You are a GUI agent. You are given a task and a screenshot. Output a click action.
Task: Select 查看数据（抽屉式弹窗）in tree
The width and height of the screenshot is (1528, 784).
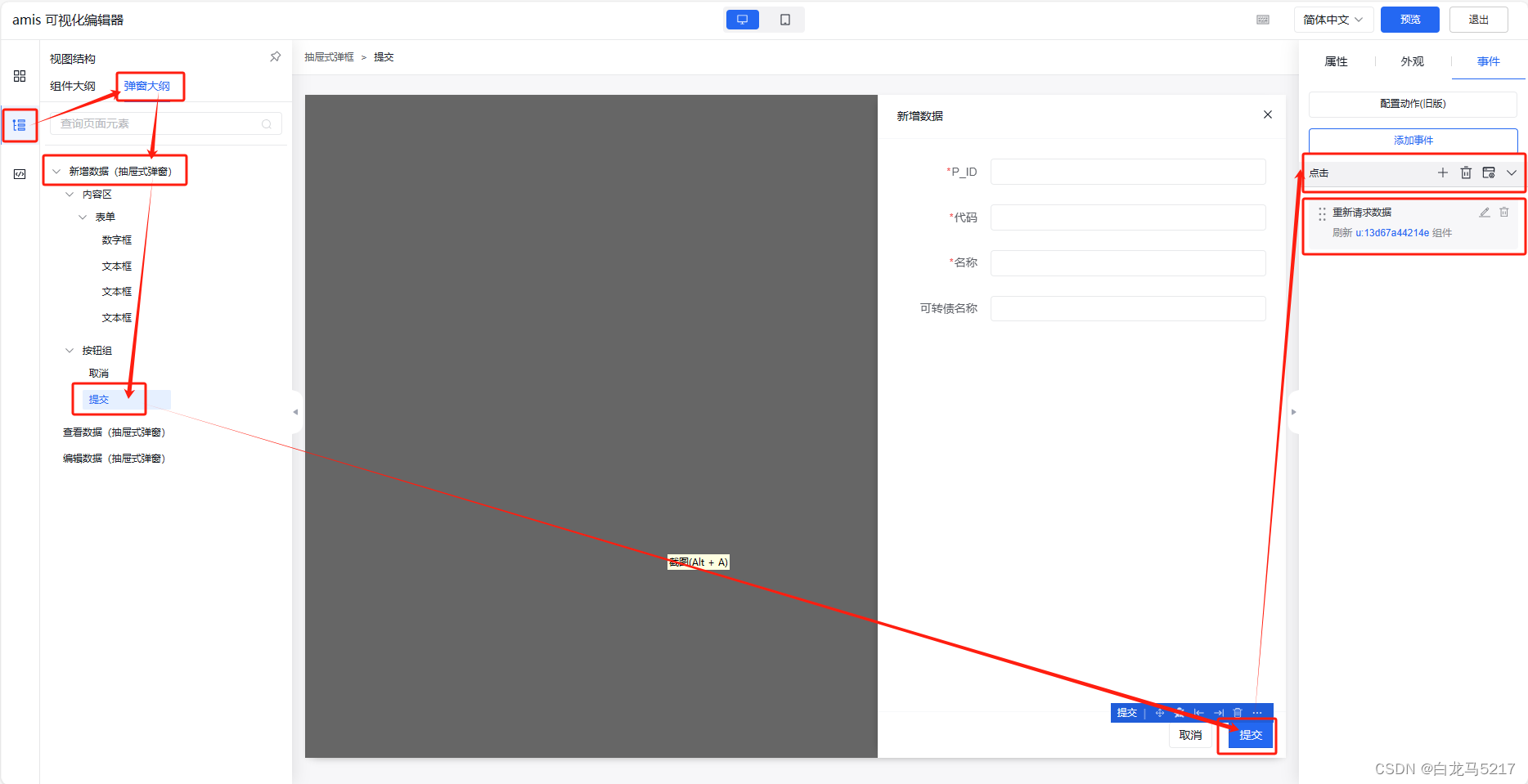(x=114, y=432)
